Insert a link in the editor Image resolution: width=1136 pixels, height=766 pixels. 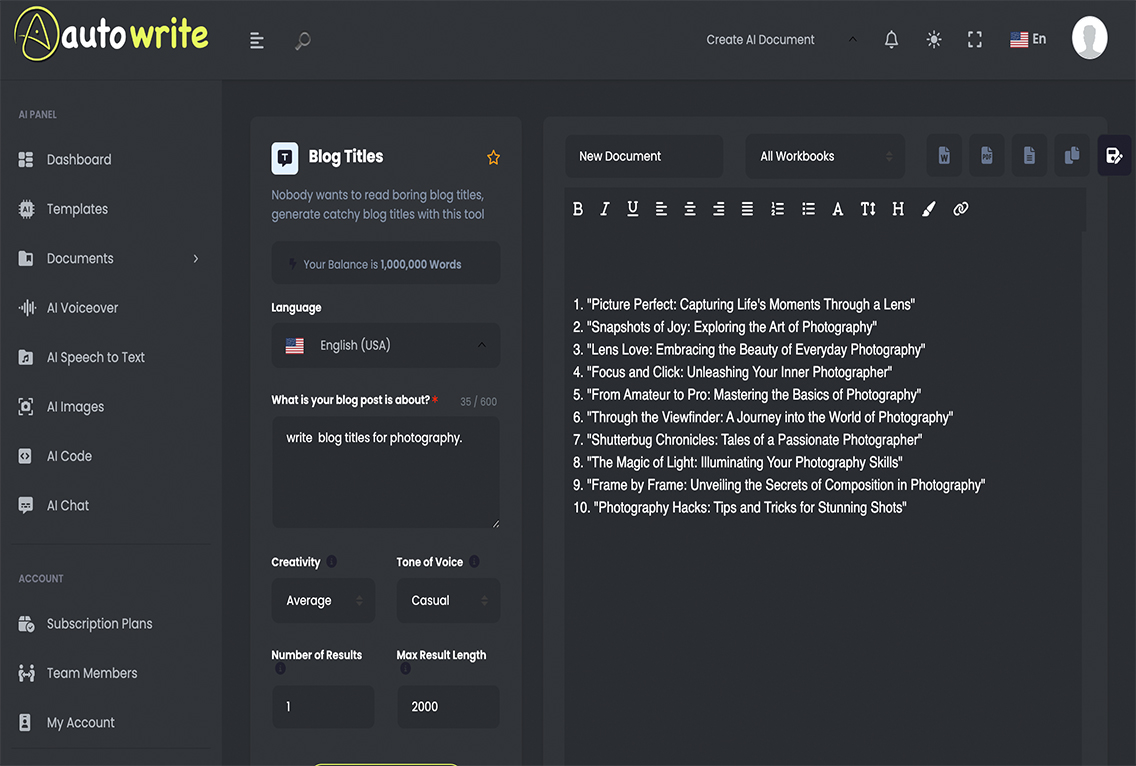pos(960,209)
